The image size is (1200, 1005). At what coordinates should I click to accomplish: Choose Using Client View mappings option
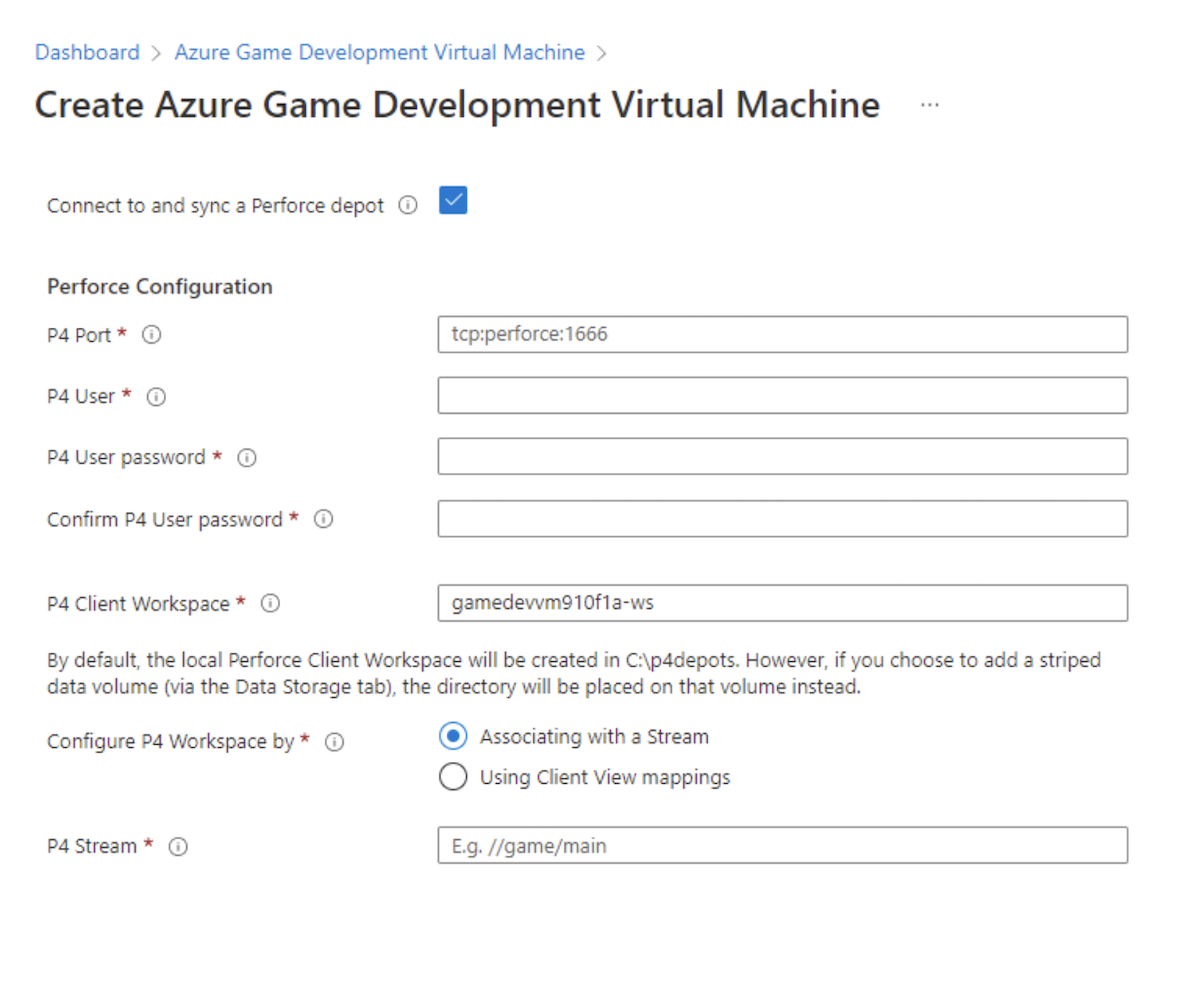pos(453,777)
